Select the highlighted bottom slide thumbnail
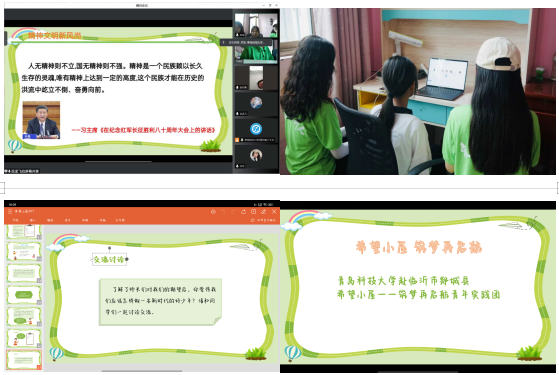This screenshot has height=375, width=559. 24,359
